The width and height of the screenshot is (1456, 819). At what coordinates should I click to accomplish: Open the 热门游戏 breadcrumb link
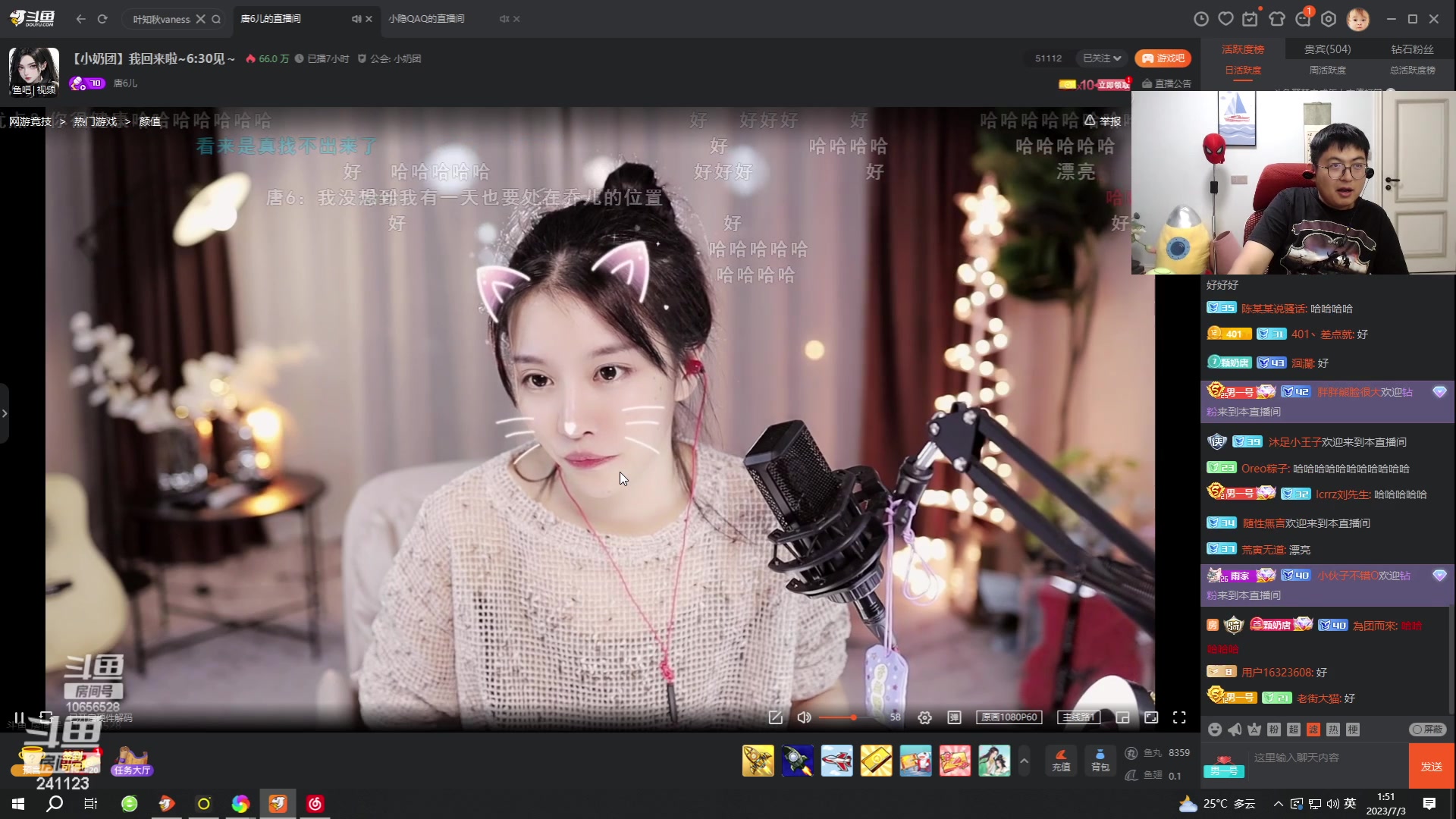[x=95, y=121]
